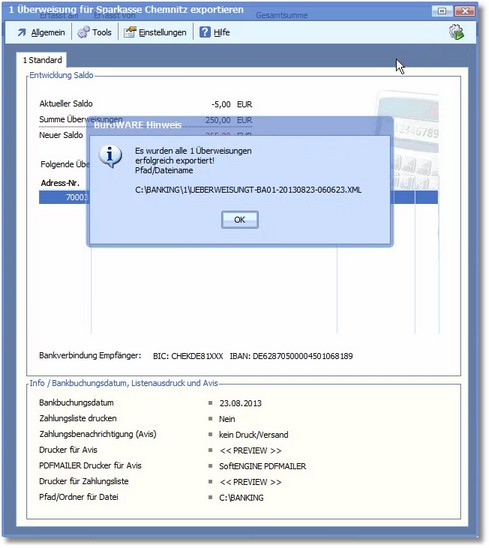The height and width of the screenshot is (548, 489).
Task: Open the Hilfe menu
Action: coord(222,33)
